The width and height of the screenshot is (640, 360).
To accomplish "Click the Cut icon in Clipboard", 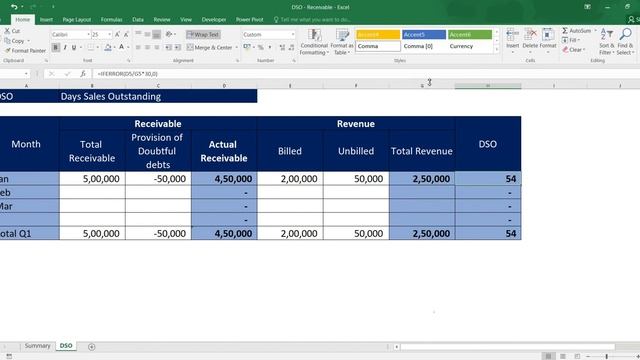I will pos(7,31).
